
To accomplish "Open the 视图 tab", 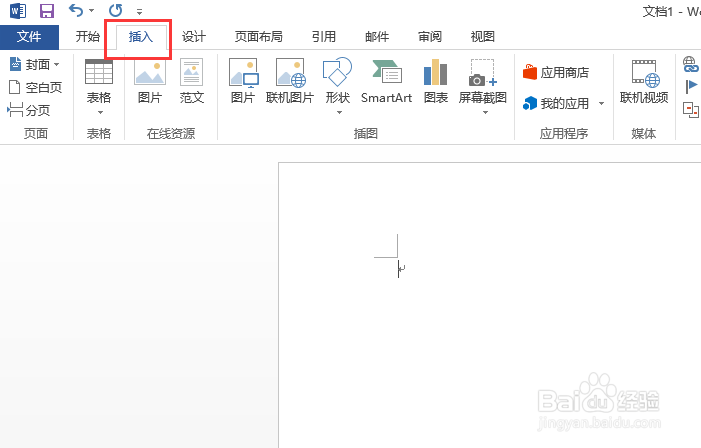I will pyautogui.click(x=482, y=37).
